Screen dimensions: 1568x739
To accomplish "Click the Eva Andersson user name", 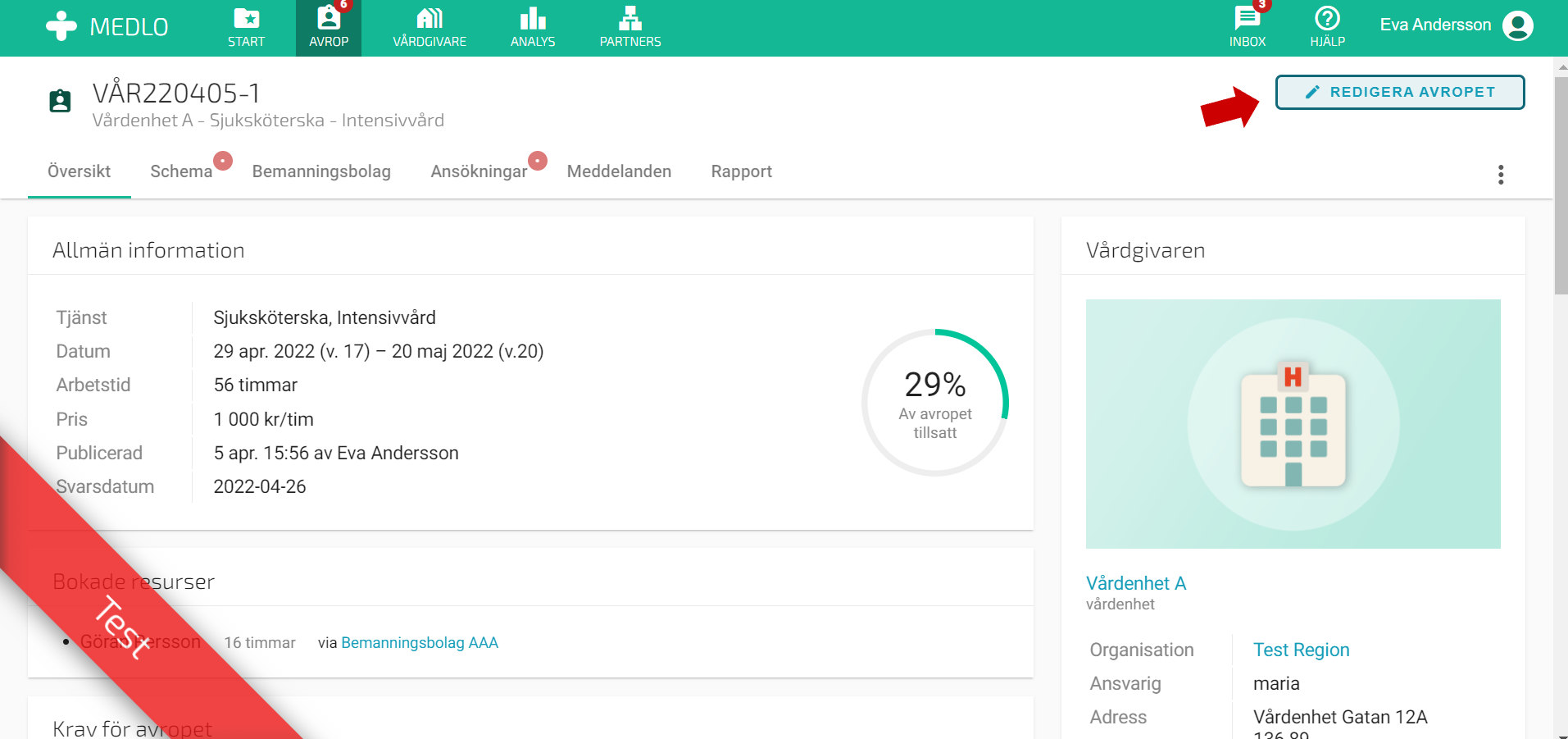I will click(x=1435, y=25).
